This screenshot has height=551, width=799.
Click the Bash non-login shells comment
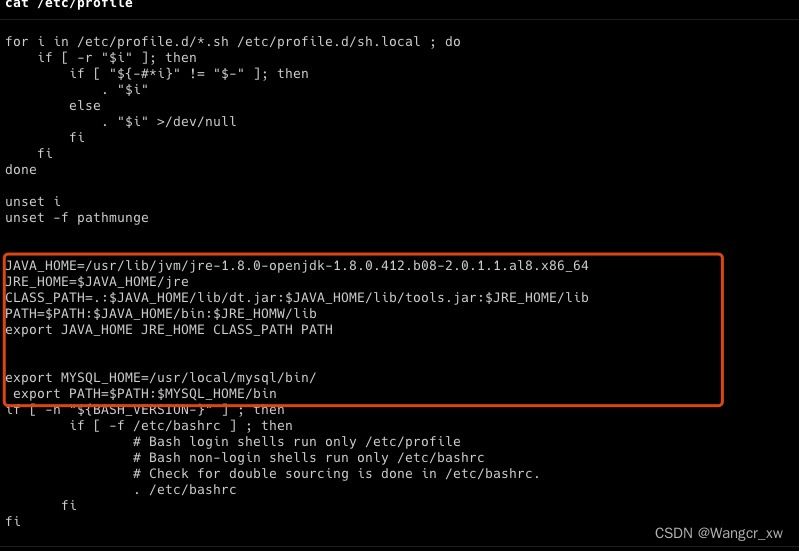(x=309, y=458)
